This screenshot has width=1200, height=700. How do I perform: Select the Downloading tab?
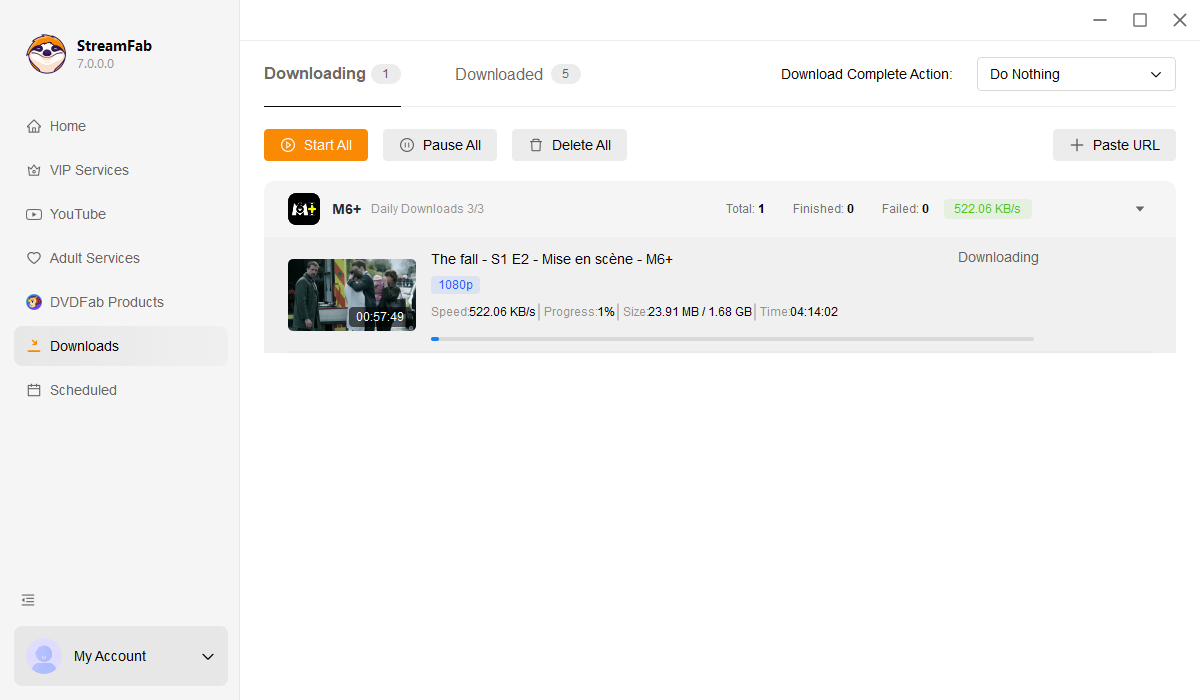point(312,74)
